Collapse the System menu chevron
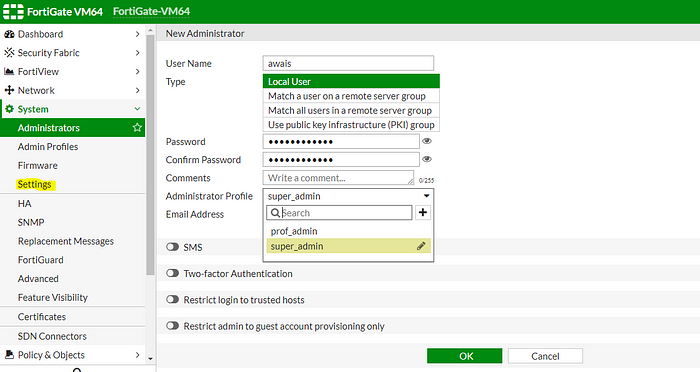The width and height of the screenshot is (700, 372). (x=138, y=109)
